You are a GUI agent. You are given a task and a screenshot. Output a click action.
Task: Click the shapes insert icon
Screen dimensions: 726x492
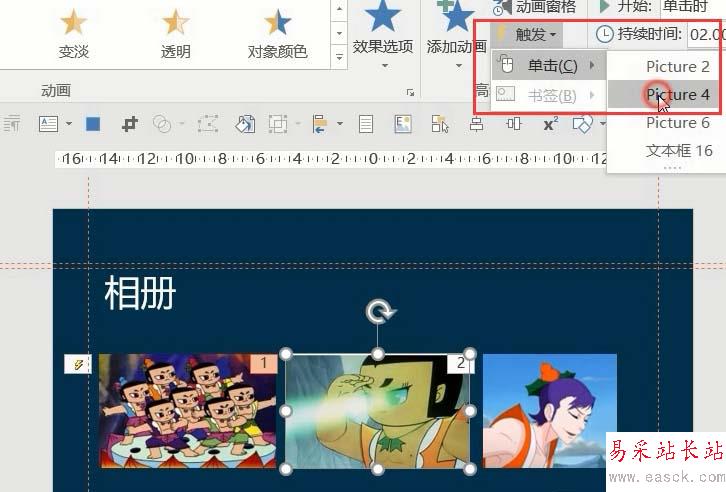pos(582,124)
